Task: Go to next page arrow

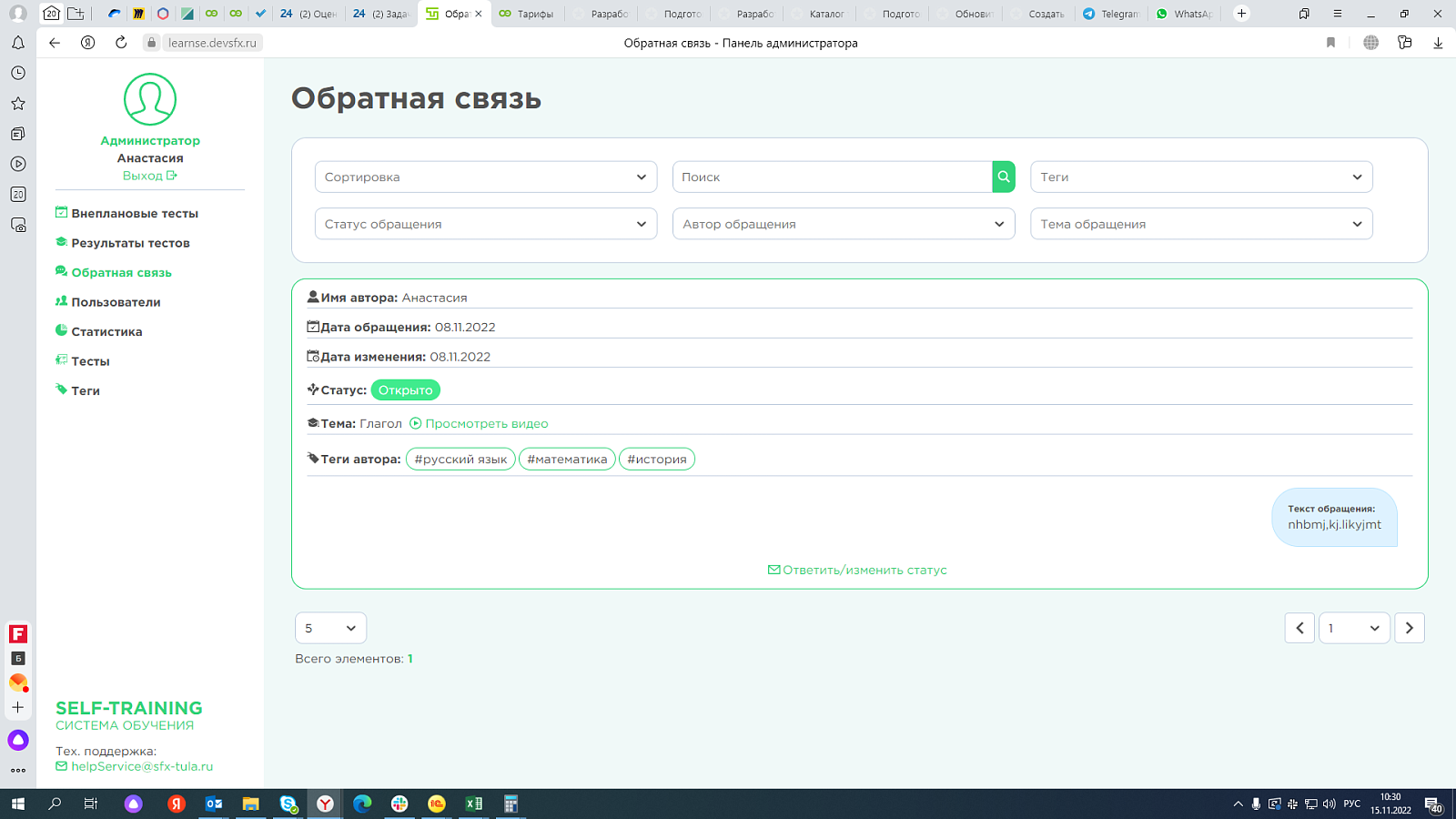Action: (1410, 628)
